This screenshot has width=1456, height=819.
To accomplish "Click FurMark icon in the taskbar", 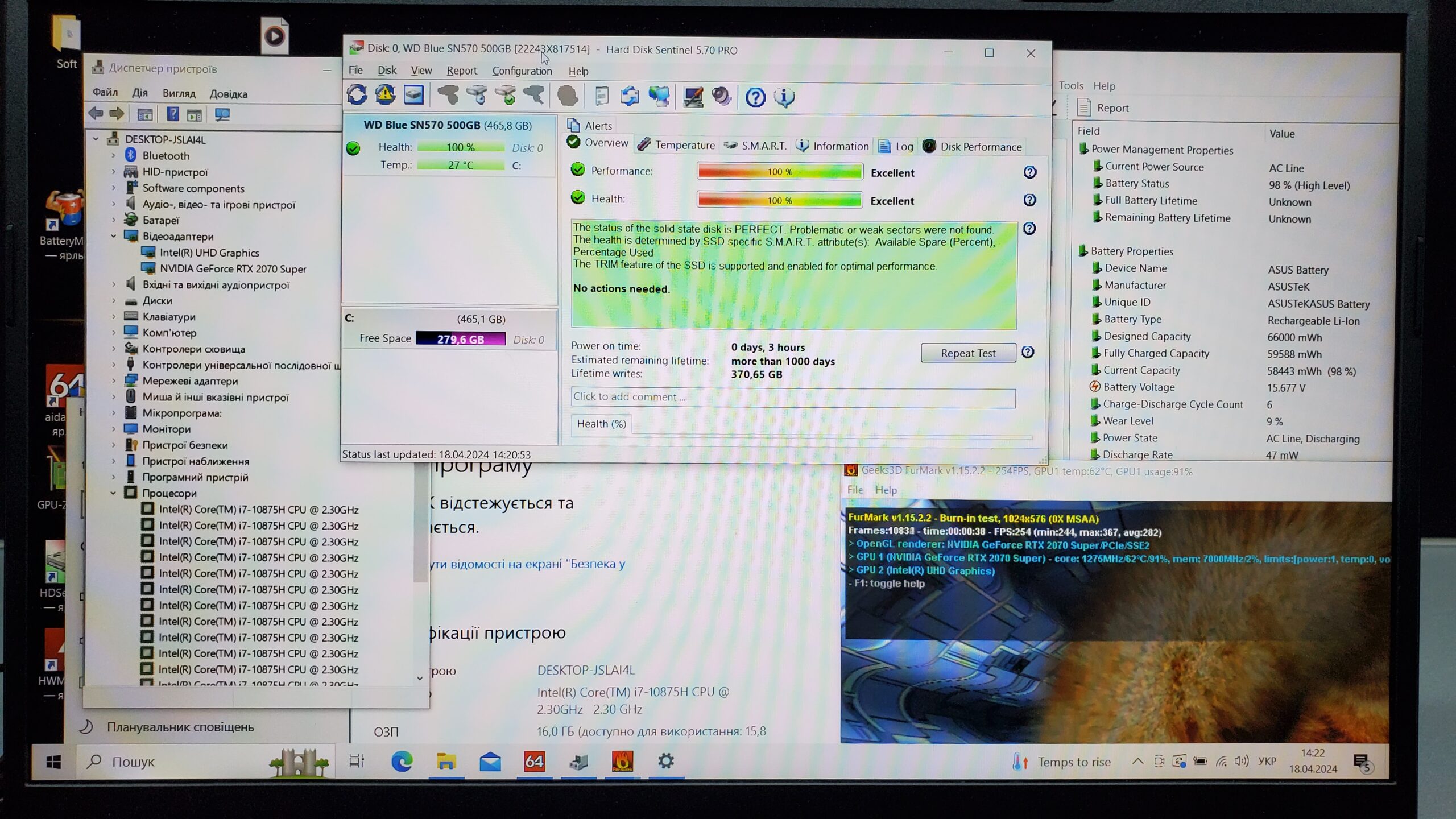I will [x=622, y=761].
